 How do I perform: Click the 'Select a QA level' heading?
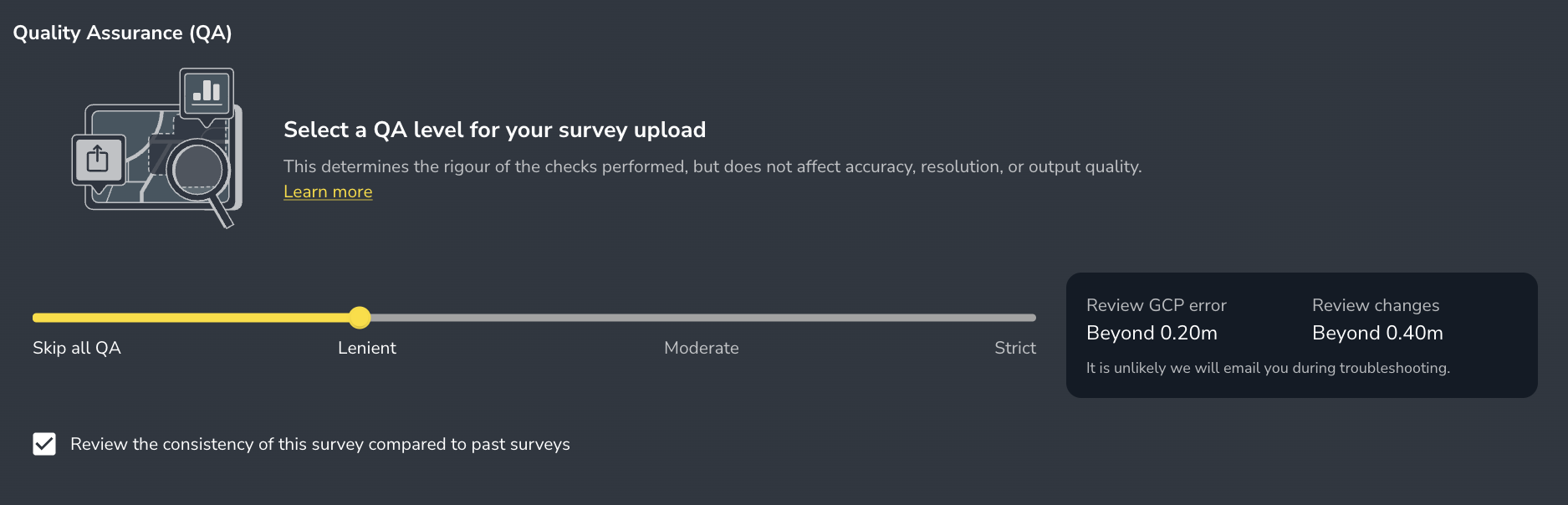point(494,130)
